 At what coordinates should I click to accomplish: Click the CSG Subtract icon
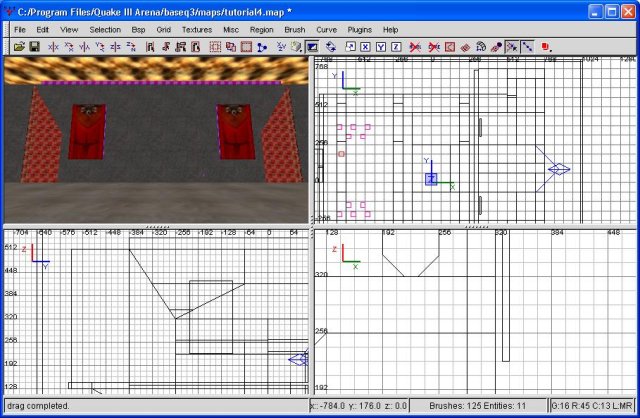pyautogui.click(x=215, y=47)
